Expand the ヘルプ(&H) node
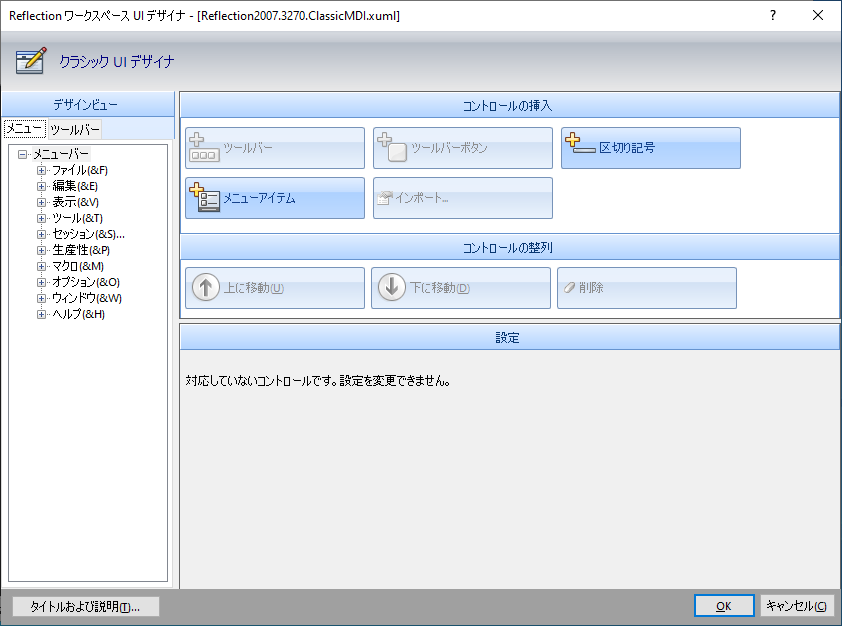Screen dimensions: 842x626 41,315
